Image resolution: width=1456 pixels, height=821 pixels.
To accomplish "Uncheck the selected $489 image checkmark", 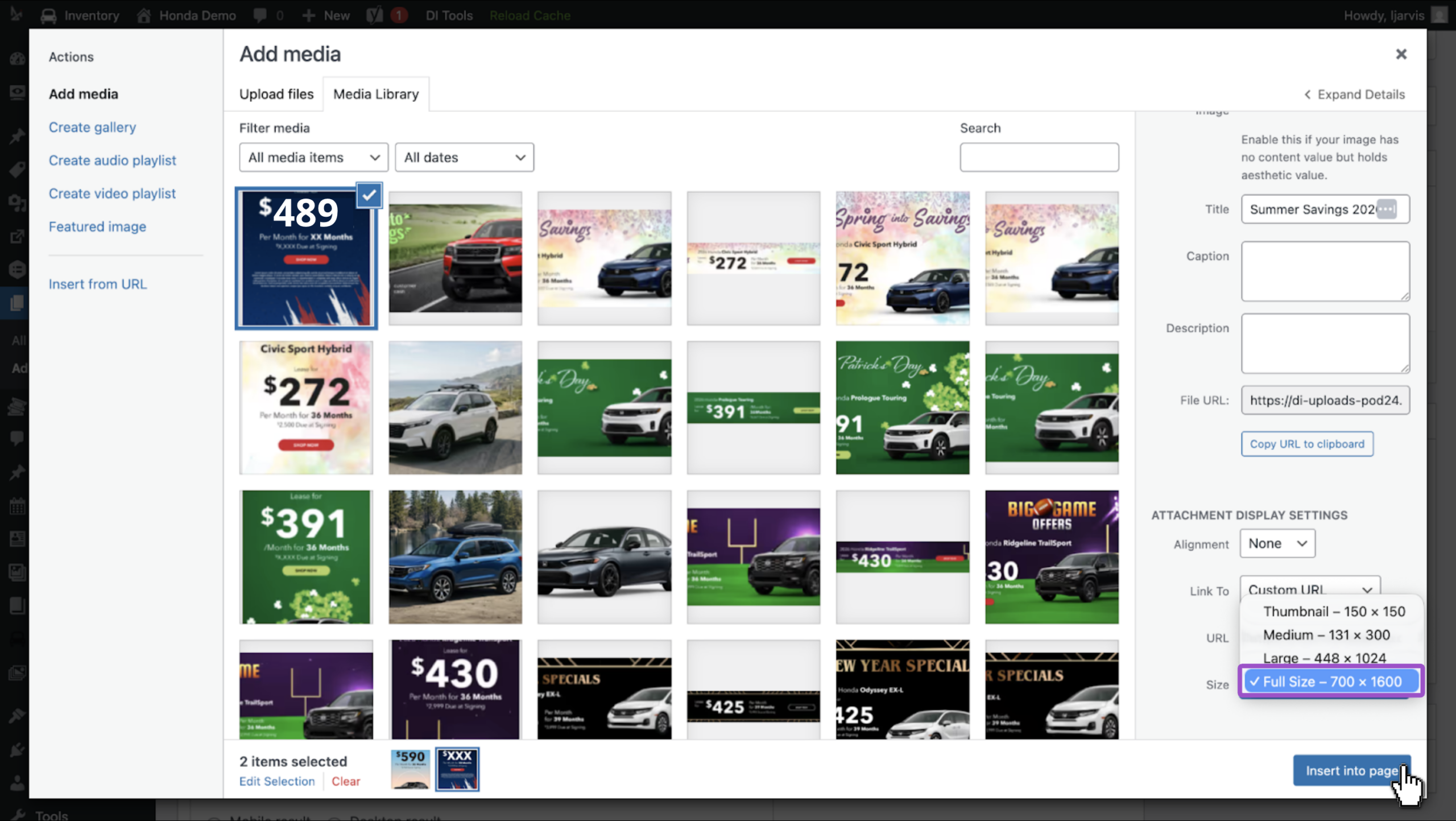I will pos(369,195).
